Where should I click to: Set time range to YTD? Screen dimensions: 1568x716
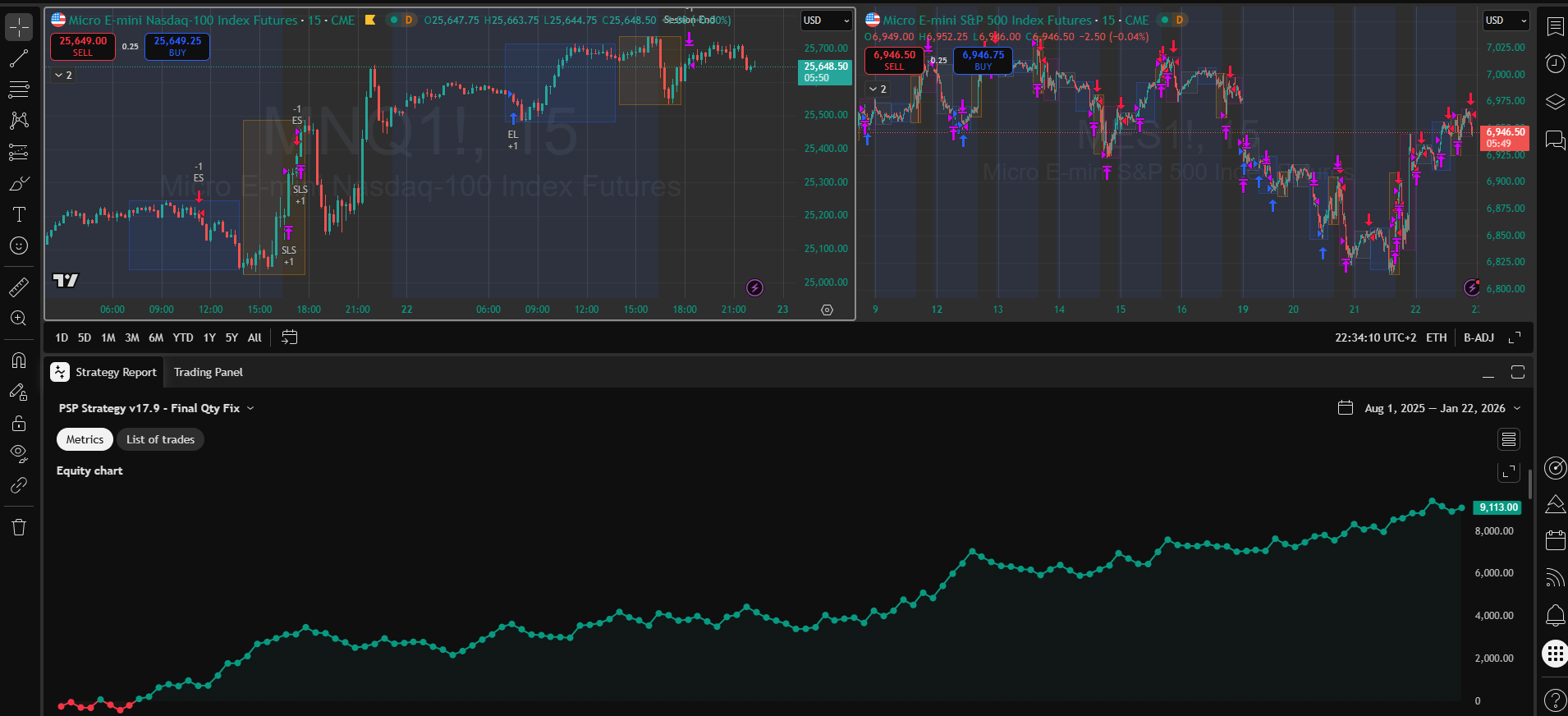(183, 337)
